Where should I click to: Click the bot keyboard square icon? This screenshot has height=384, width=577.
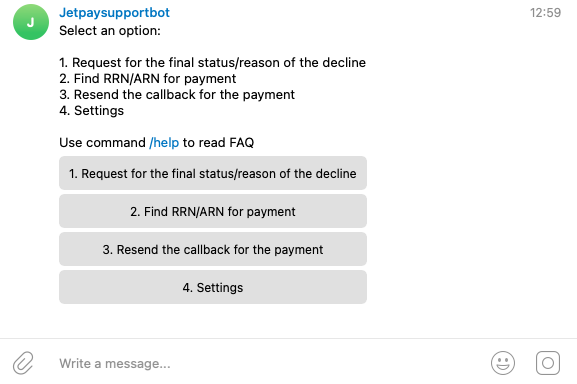(548, 363)
